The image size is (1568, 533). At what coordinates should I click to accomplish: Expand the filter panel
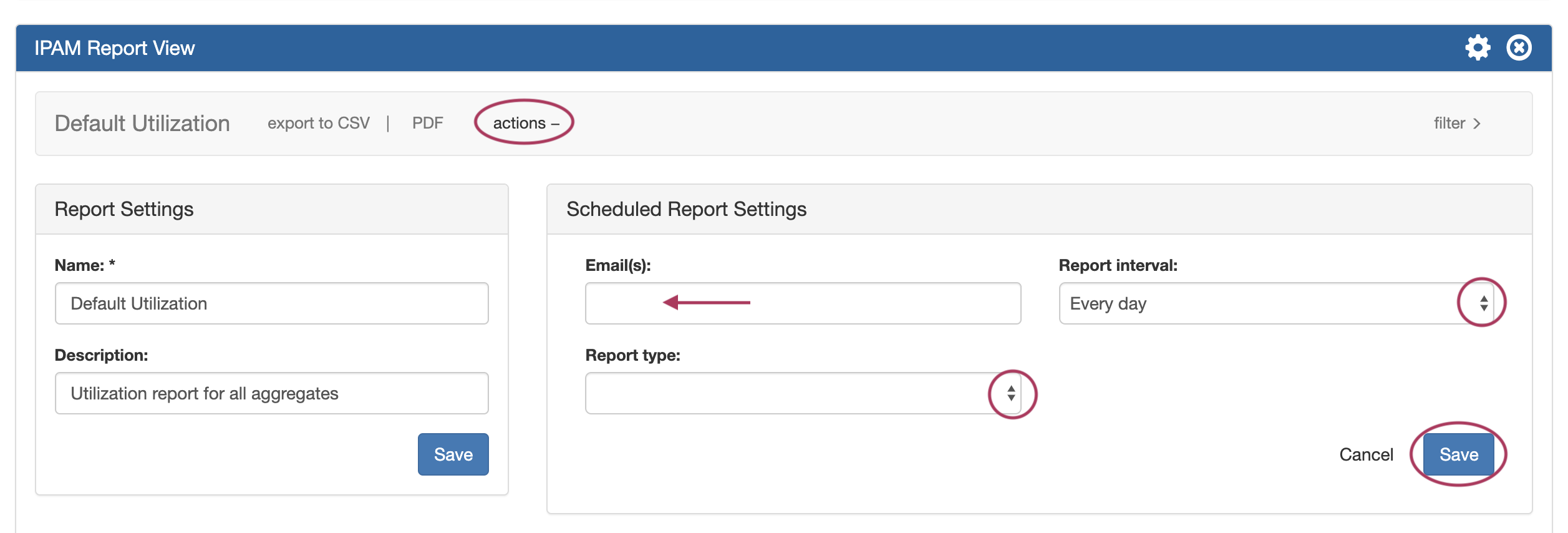coord(1457,123)
